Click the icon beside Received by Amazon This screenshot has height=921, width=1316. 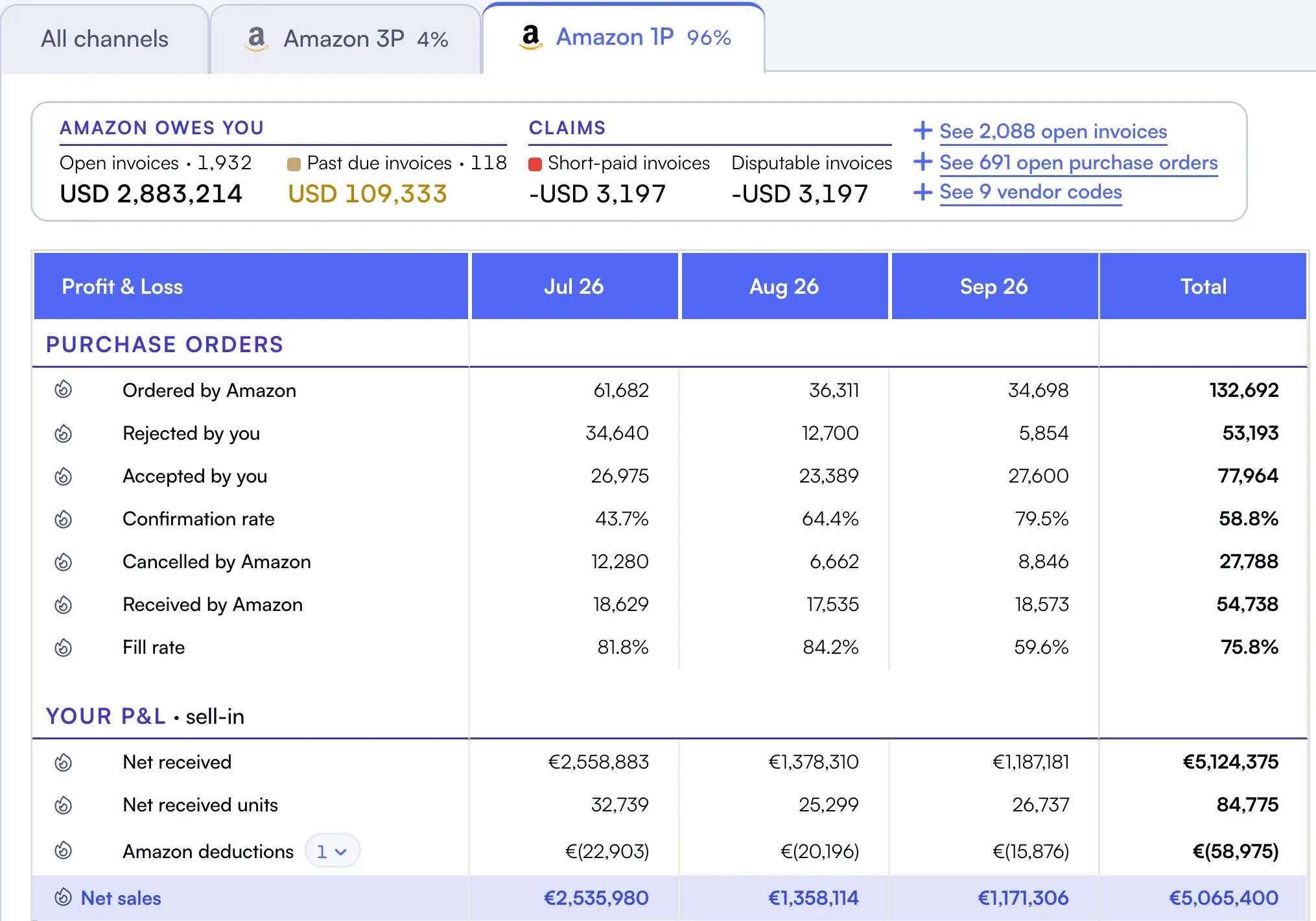click(63, 604)
